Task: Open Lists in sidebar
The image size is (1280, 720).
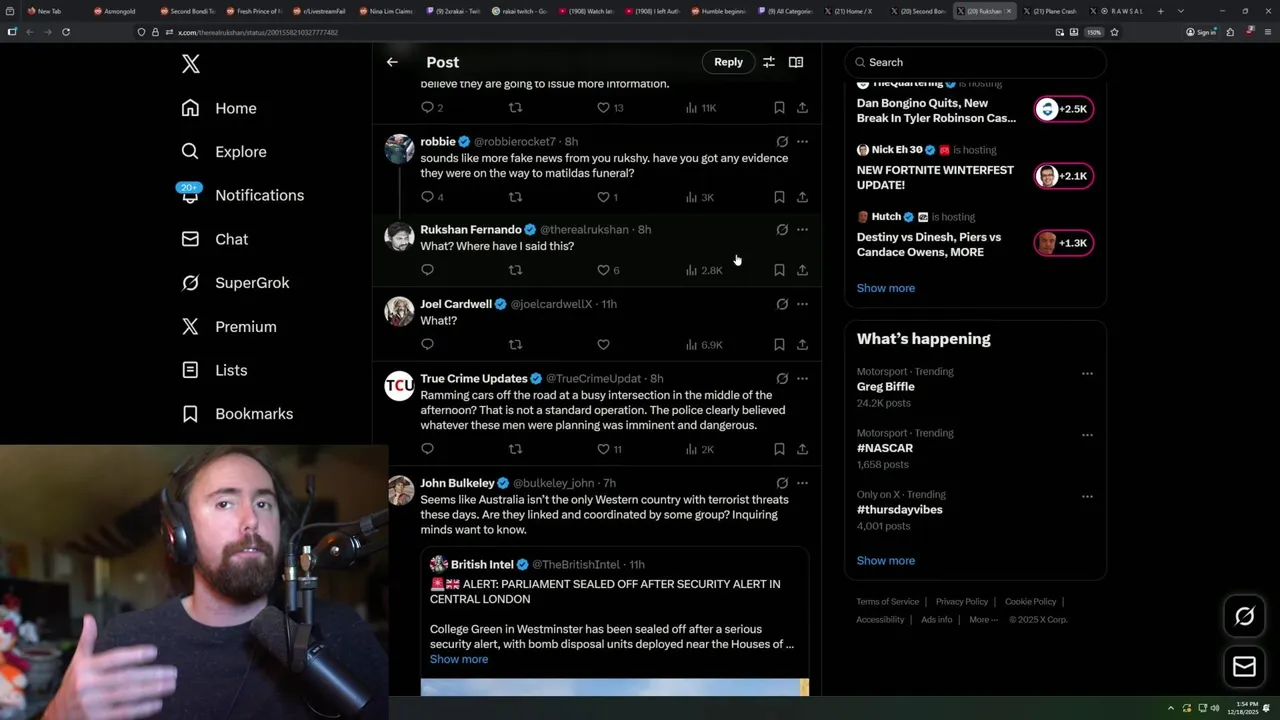Action: (214, 370)
